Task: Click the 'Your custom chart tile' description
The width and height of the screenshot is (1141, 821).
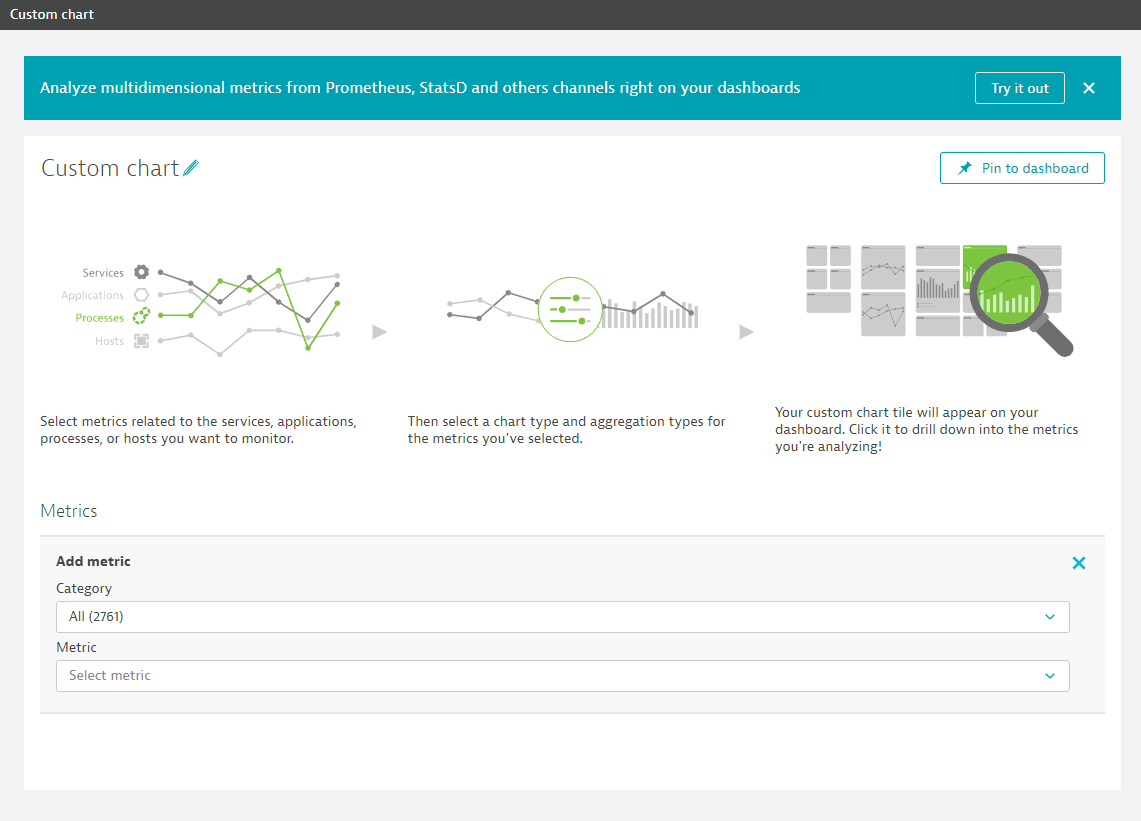Action: point(926,429)
